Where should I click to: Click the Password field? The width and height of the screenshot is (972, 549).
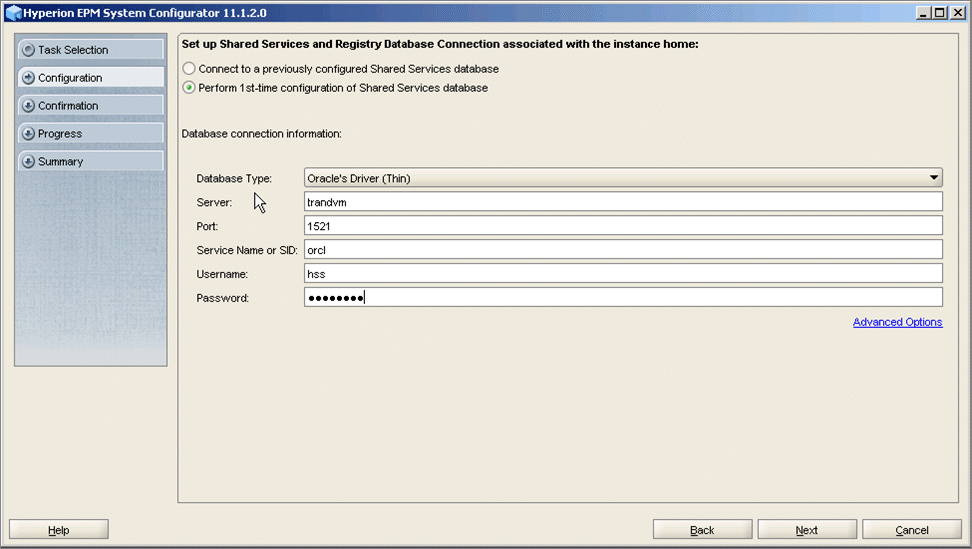[623, 297]
